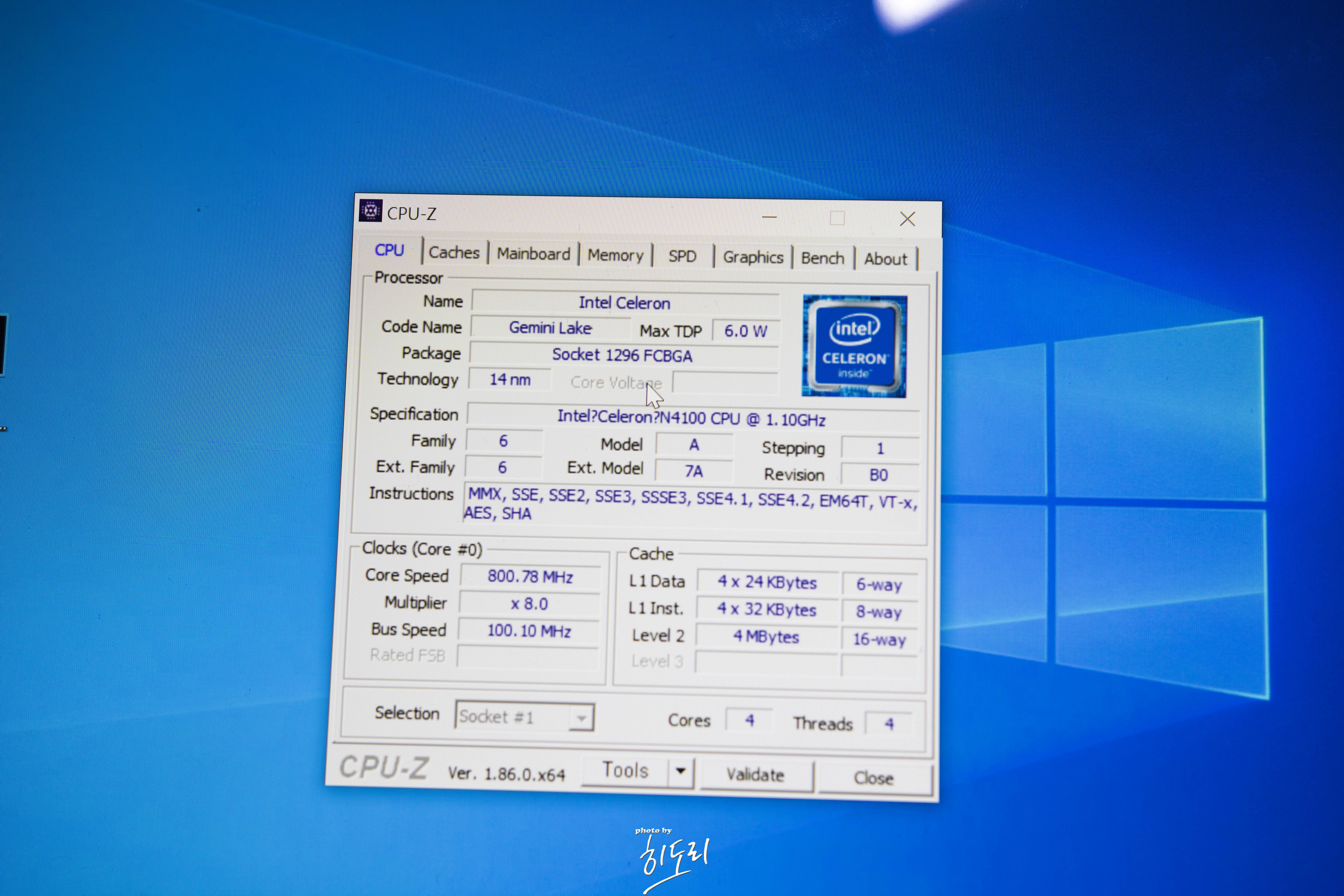The height and width of the screenshot is (896, 1344).
Task: Select the Memory tab
Action: coord(615,255)
